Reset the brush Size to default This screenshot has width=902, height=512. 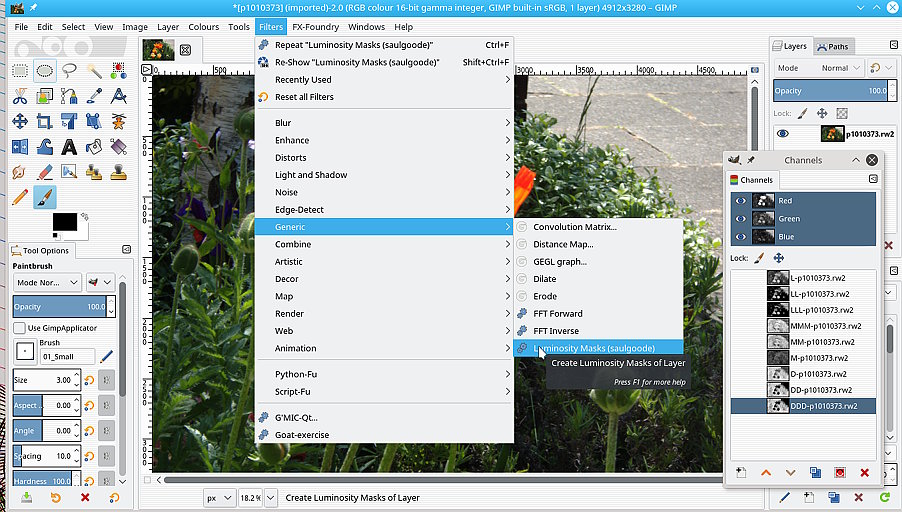coord(89,380)
